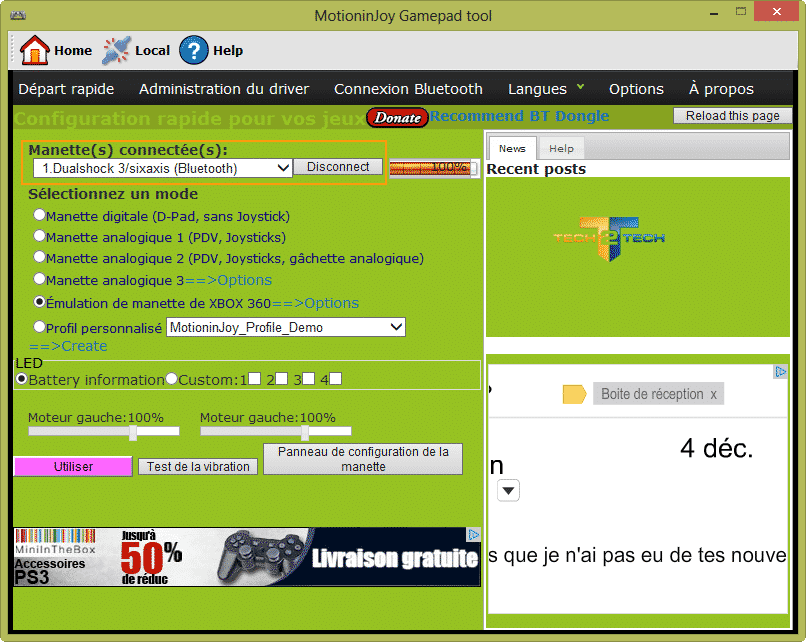Viewport: 806px width, 642px height.
Task: Click the second Moteur gauche slider
Action: [x=276, y=431]
